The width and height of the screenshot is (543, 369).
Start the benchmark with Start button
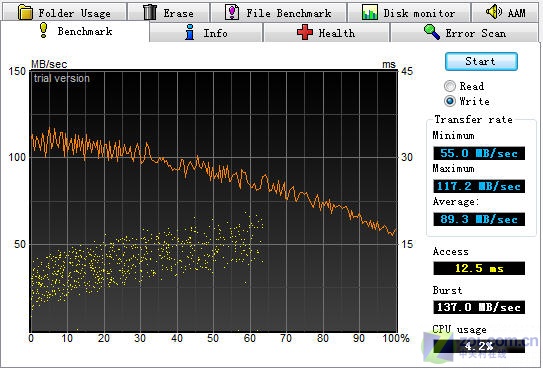(481, 61)
